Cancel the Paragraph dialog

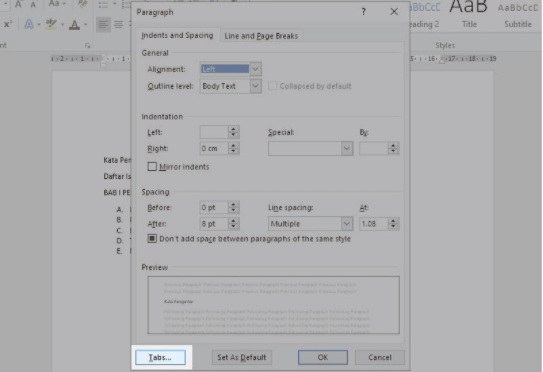point(380,357)
